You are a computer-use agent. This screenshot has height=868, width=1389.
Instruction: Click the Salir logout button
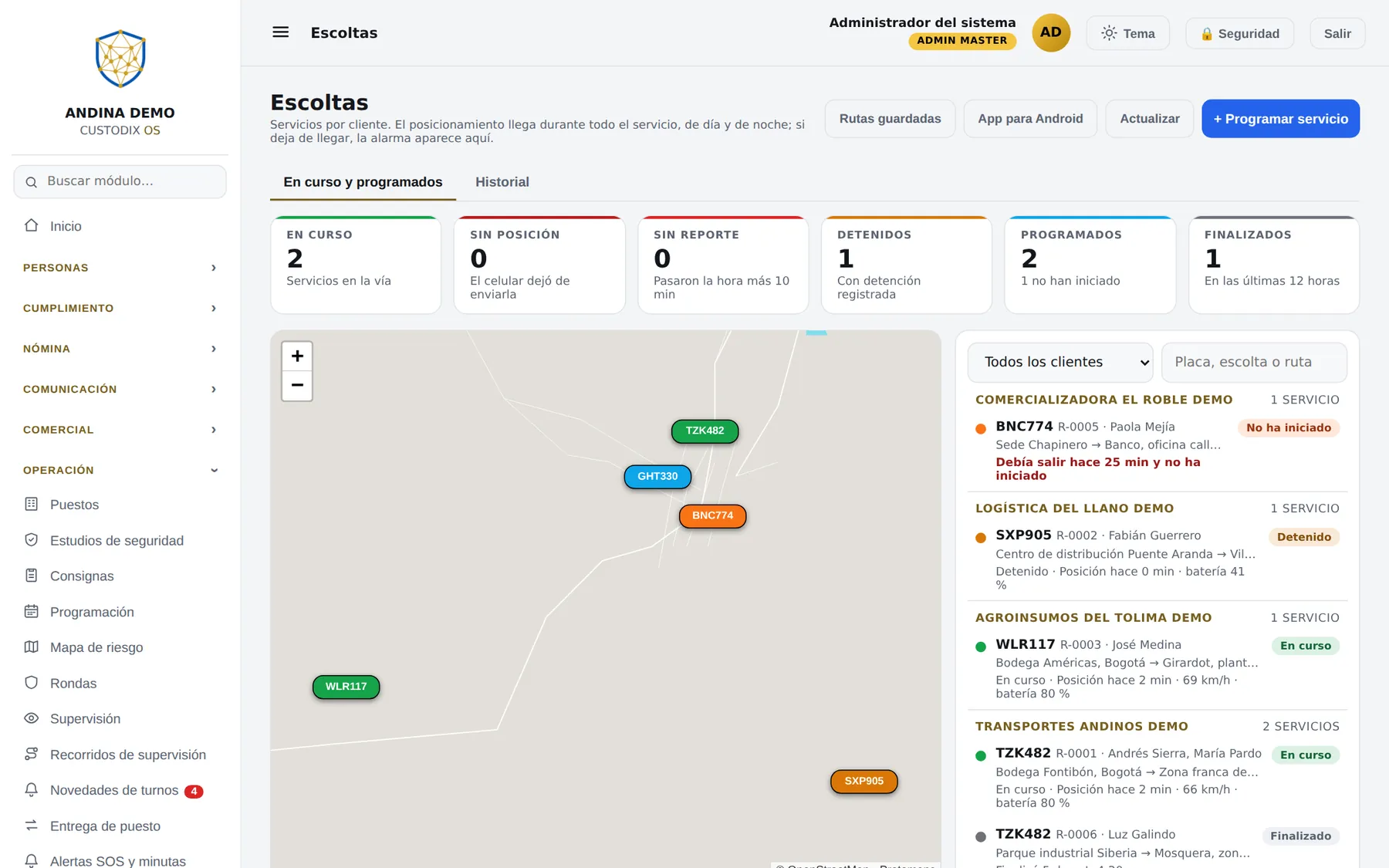(x=1337, y=33)
